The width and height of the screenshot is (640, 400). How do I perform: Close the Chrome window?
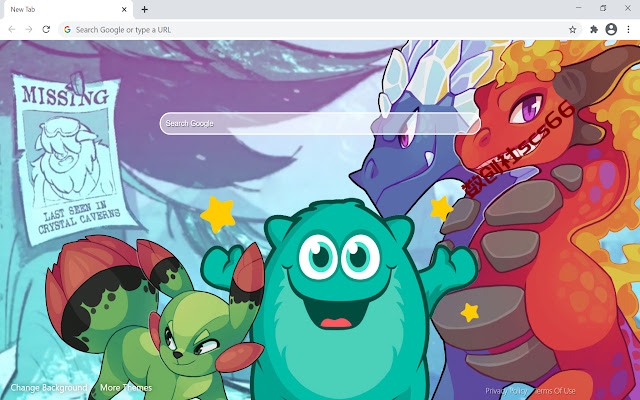628,8
